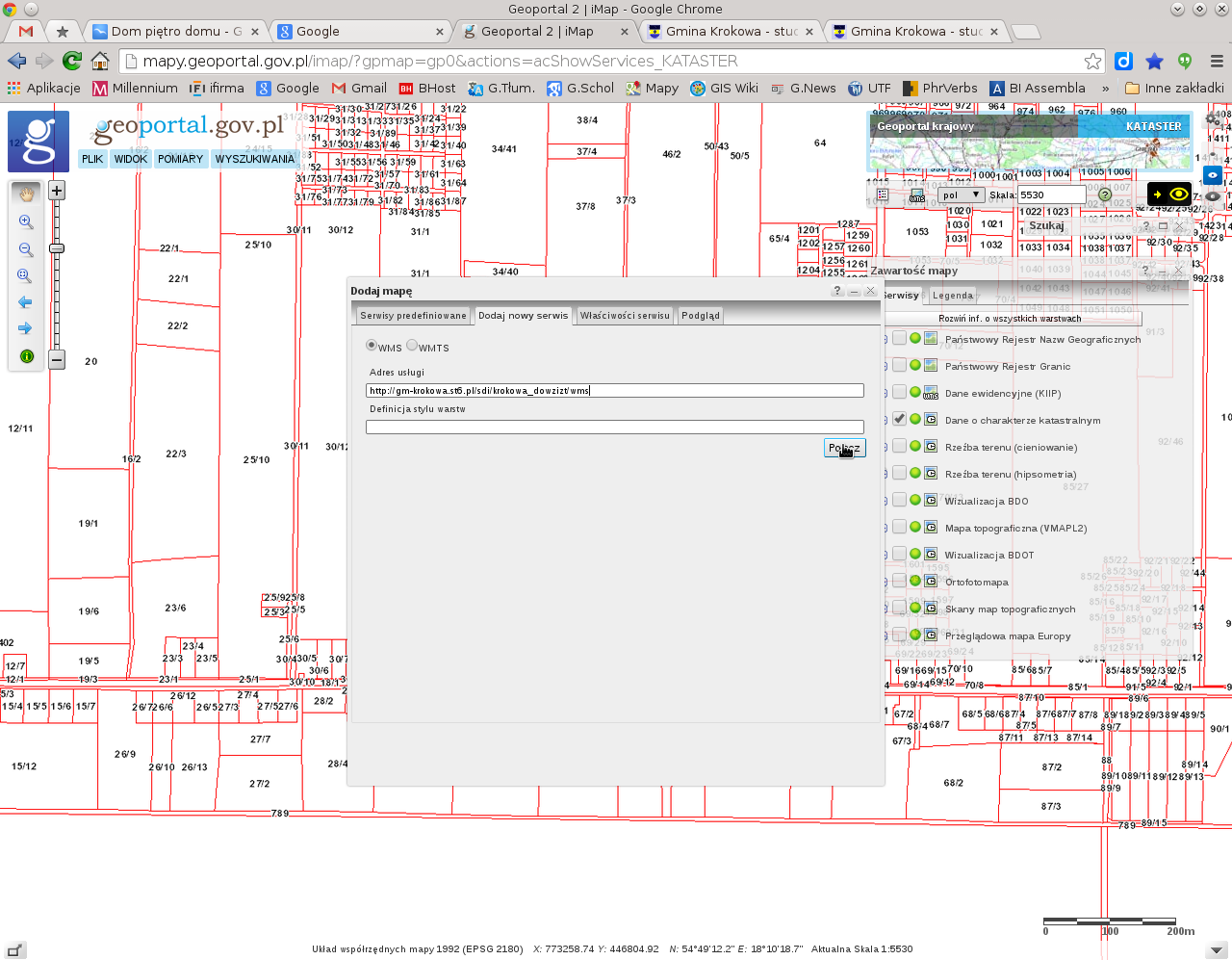Click the plus button above zoom slider
The image size is (1232, 960).
[57, 191]
